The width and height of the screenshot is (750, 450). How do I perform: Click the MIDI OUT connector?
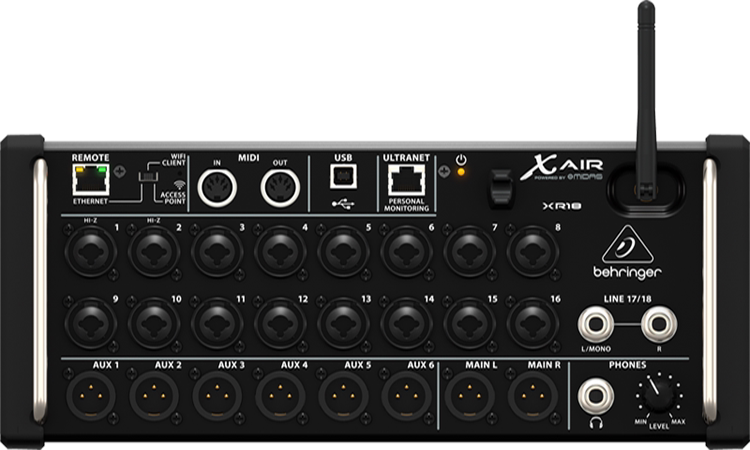point(280,187)
